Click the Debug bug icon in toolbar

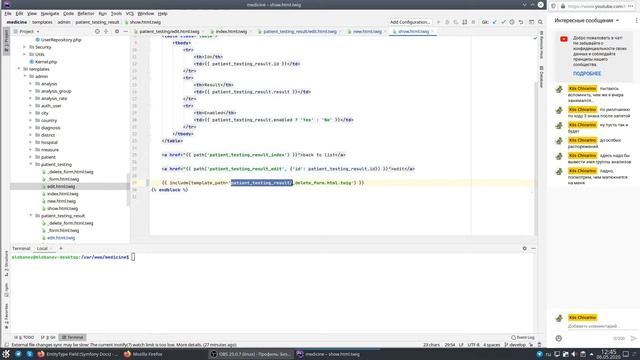[447, 22]
